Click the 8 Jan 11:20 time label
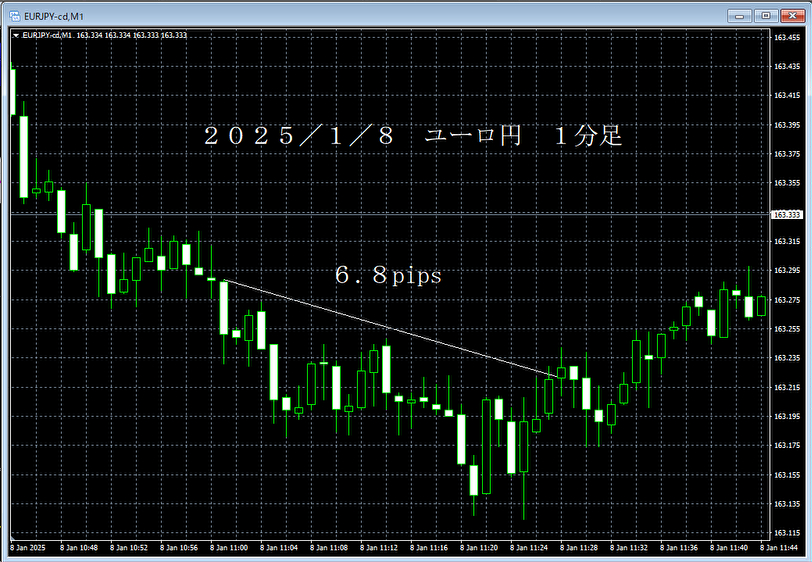This screenshot has height=562, width=812. (479, 547)
